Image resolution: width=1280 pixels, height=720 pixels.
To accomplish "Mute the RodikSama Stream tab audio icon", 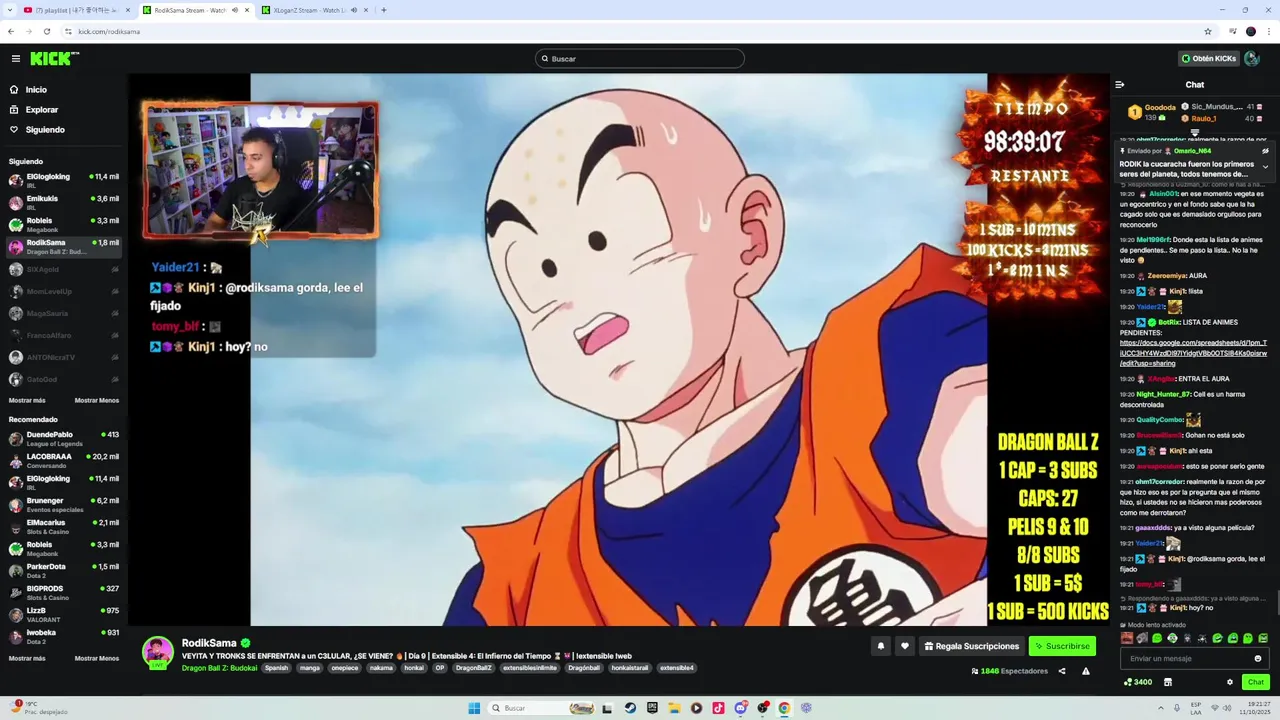I will tap(235, 10).
